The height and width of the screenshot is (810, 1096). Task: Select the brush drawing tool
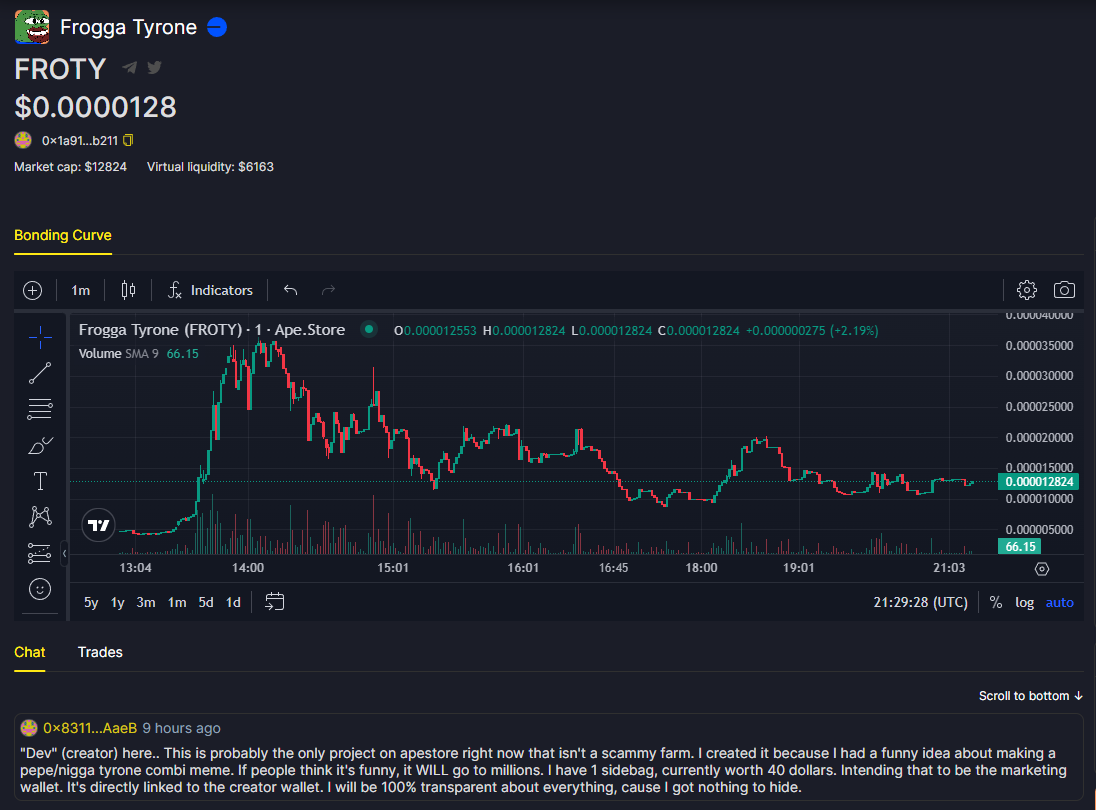(x=41, y=445)
